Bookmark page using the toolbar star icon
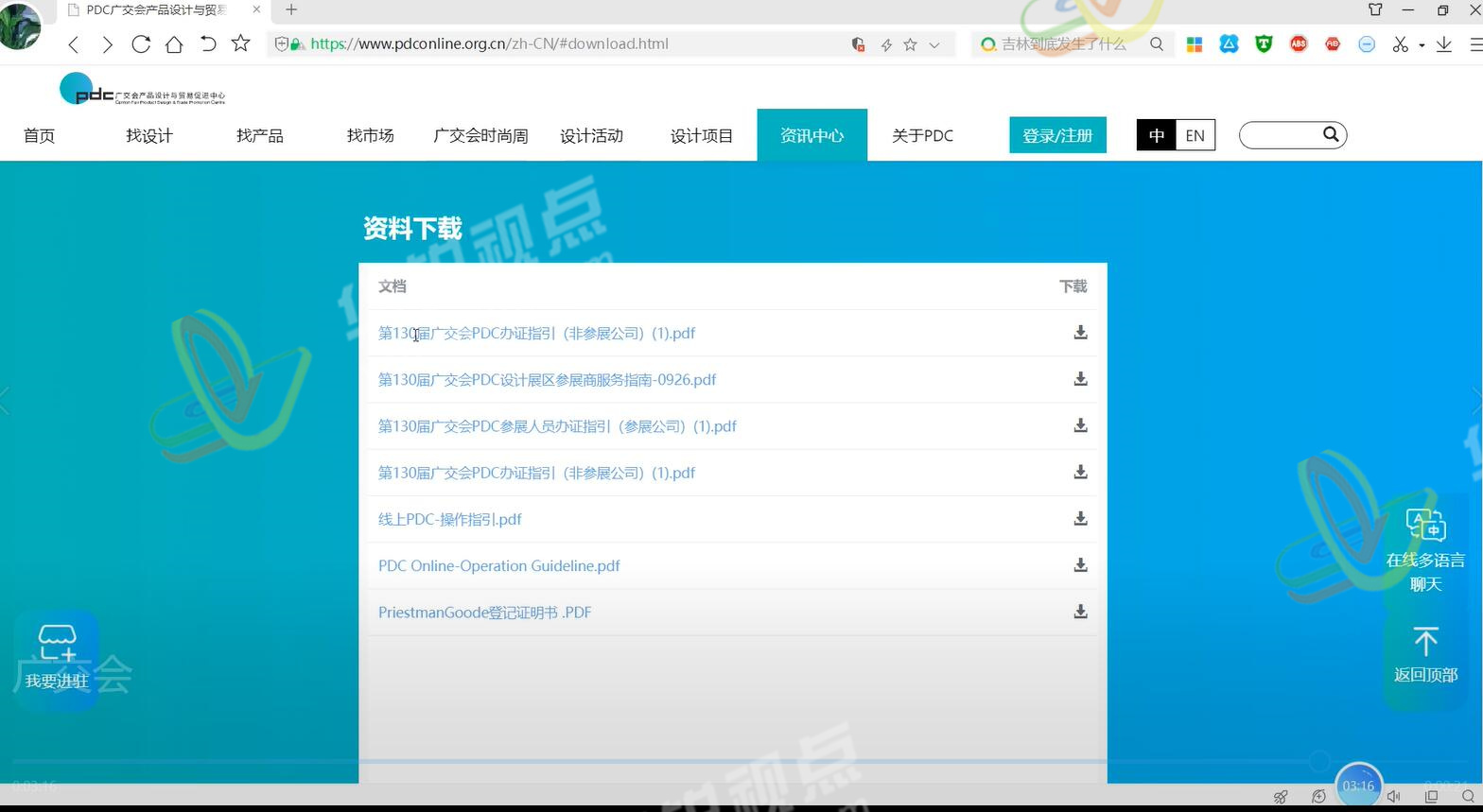1483x812 pixels. click(x=241, y=43)
